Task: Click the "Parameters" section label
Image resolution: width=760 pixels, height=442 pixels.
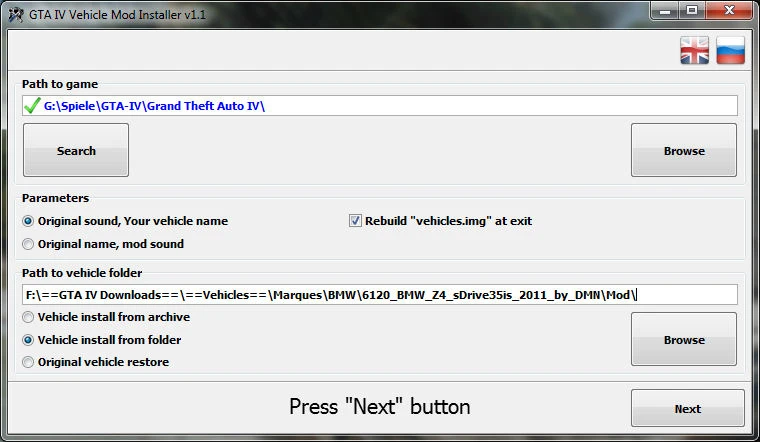Action: pos(55,198)
